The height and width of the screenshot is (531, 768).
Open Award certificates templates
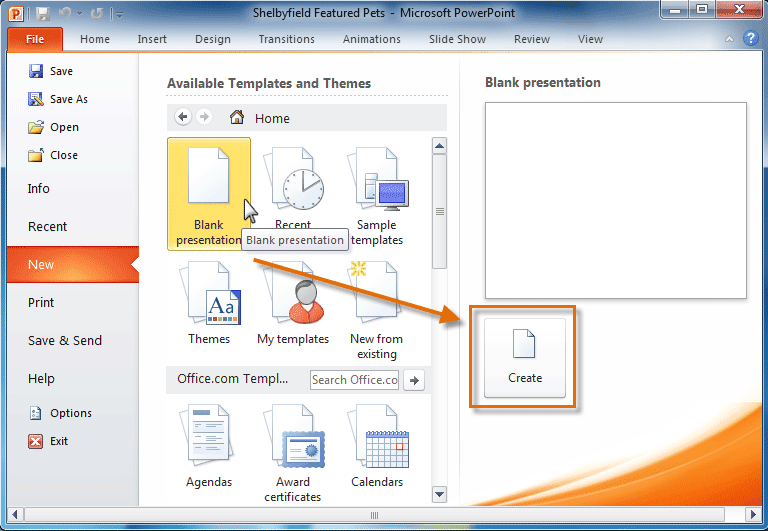[x=293, y=453]
